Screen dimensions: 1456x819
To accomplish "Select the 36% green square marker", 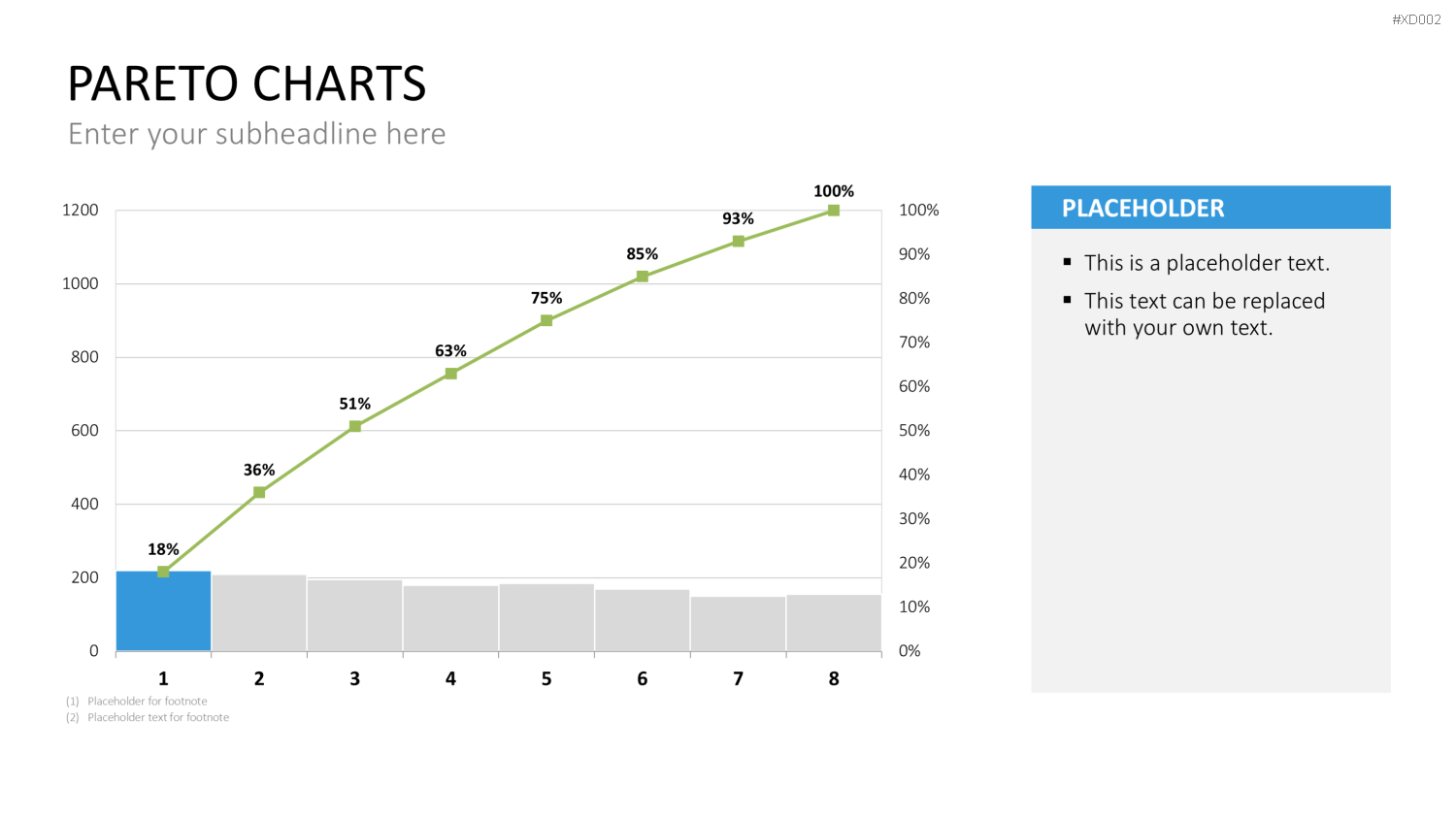I will [259, 492].
